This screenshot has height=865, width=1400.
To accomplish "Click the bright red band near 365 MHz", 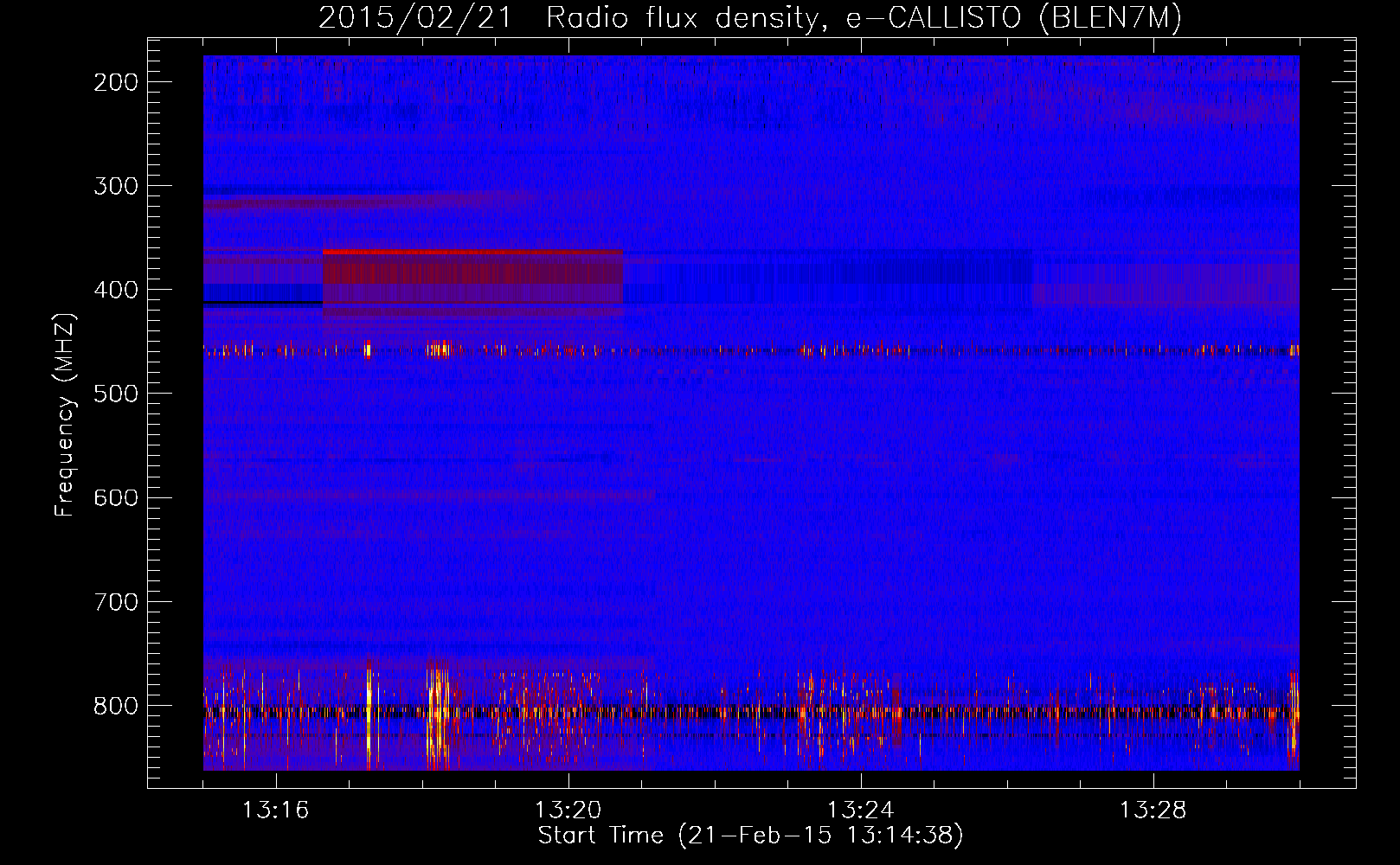I will tap(472, 252).
